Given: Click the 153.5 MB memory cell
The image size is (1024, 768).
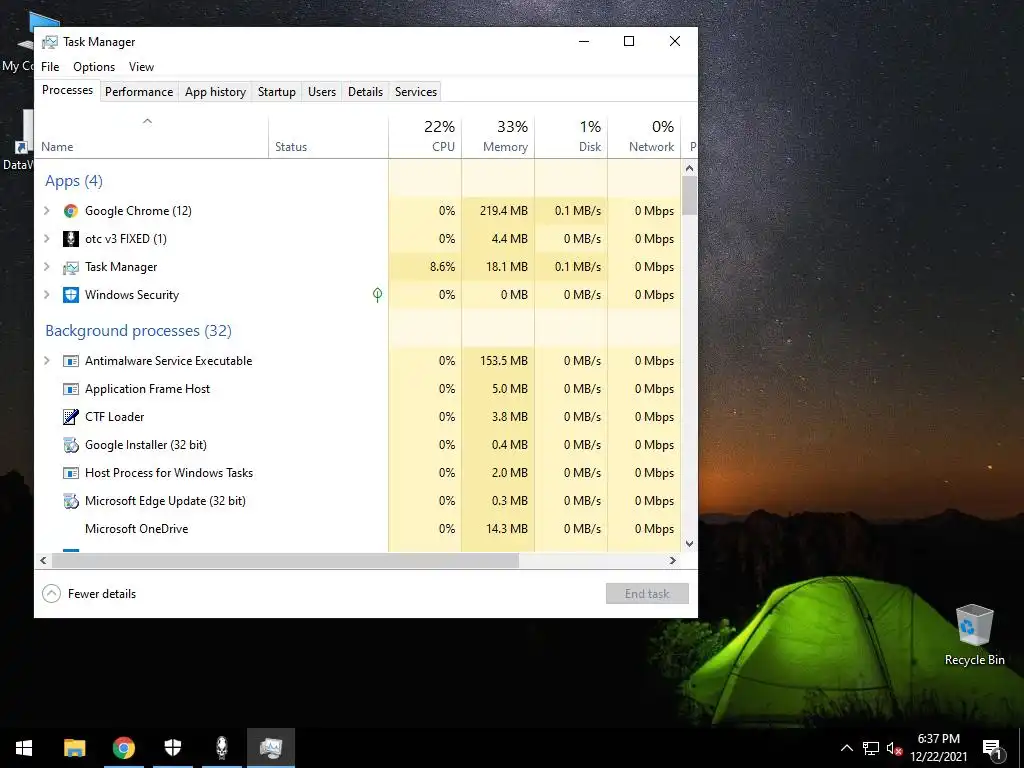Looking at the screenshot, I should point(498,361).
